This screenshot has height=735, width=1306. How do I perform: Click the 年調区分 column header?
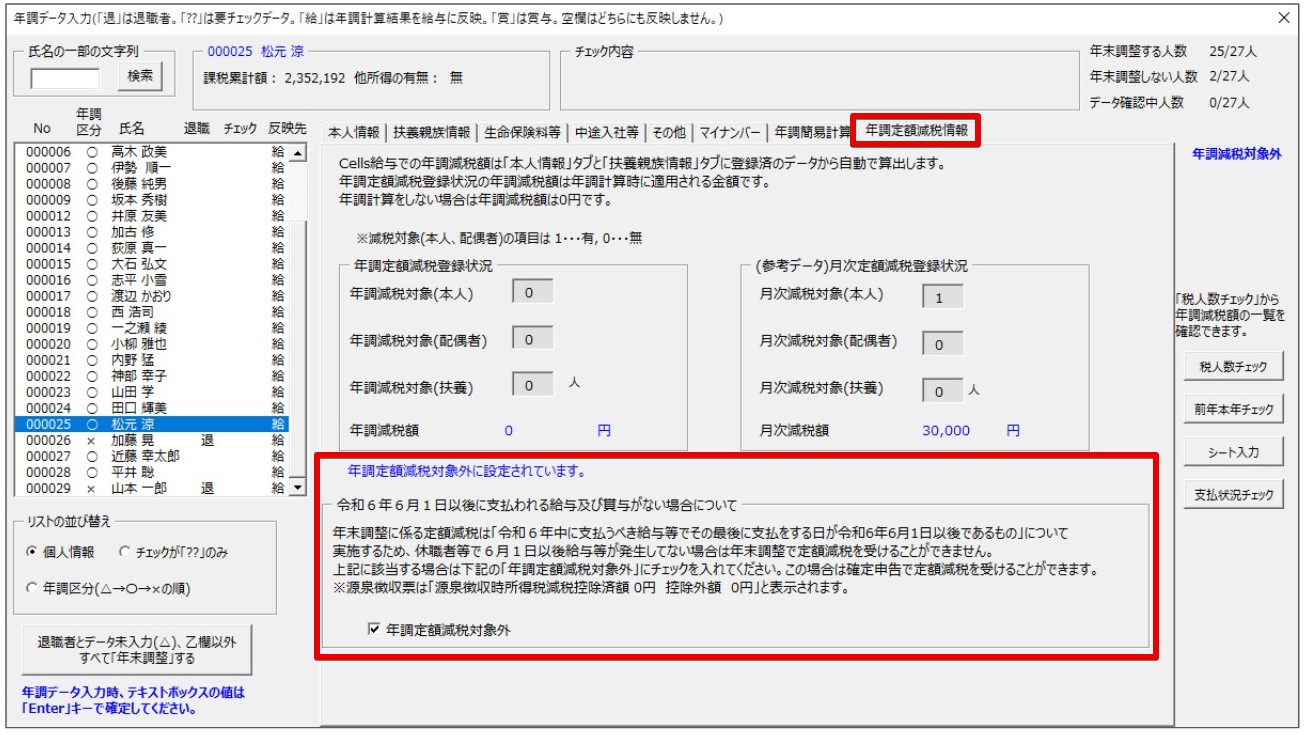90,122
